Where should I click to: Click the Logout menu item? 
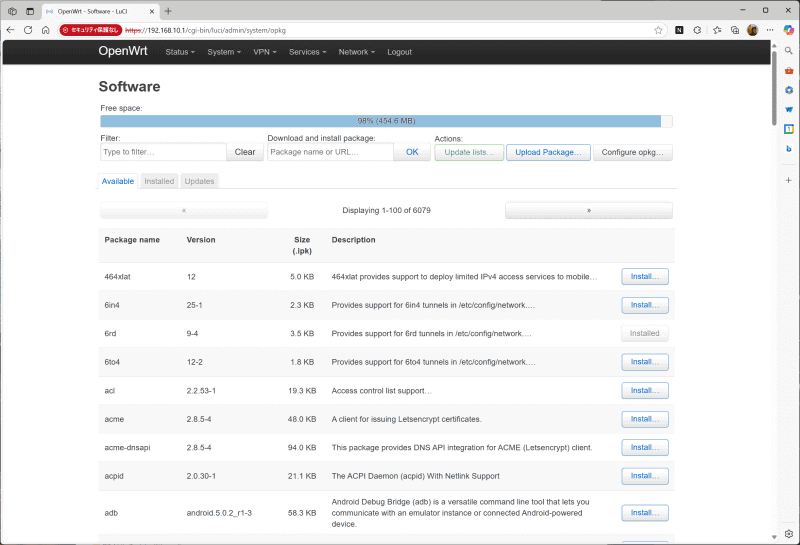(x=399, y=52)
